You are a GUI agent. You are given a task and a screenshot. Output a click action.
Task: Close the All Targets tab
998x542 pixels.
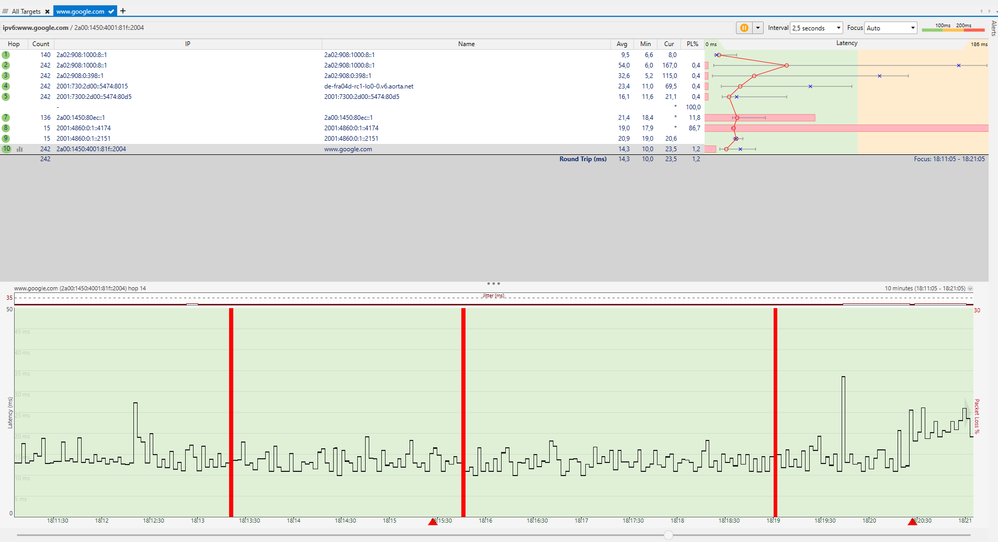click(47, 11)
